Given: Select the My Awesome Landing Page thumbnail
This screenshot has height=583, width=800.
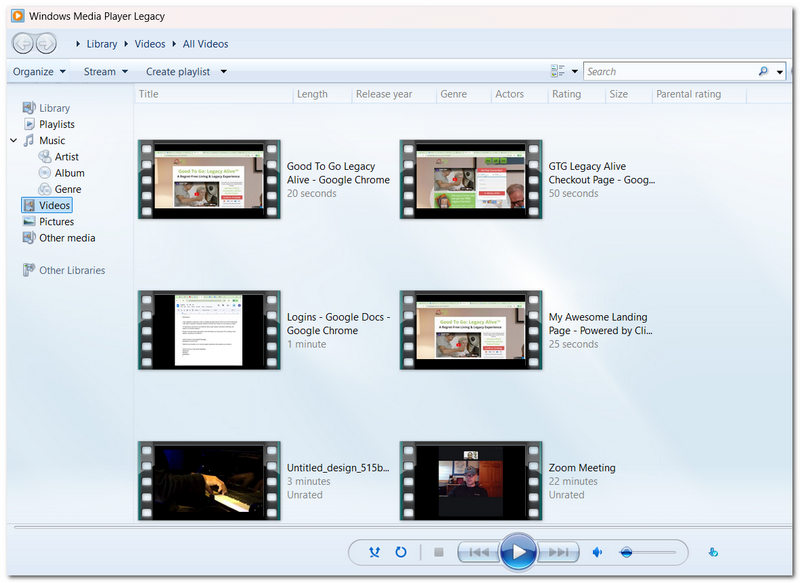Looking at the screenshot, I should [x=471, y=331].
